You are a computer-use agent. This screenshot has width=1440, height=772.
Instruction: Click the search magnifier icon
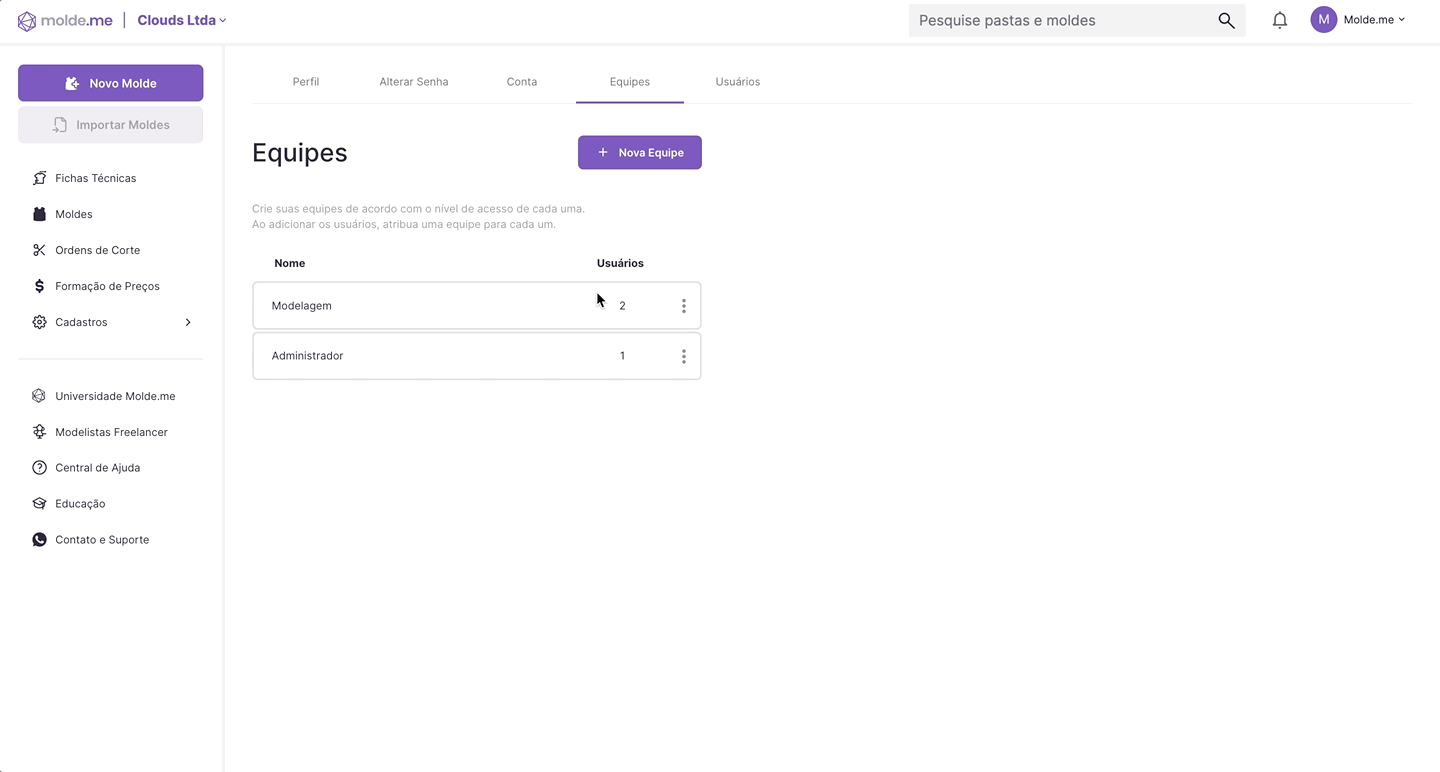click(1226, 21)
